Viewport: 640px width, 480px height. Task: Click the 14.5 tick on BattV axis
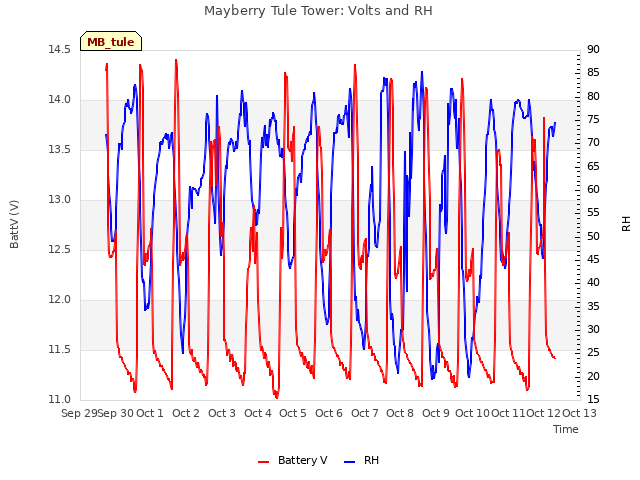click(x=59, y=49)
